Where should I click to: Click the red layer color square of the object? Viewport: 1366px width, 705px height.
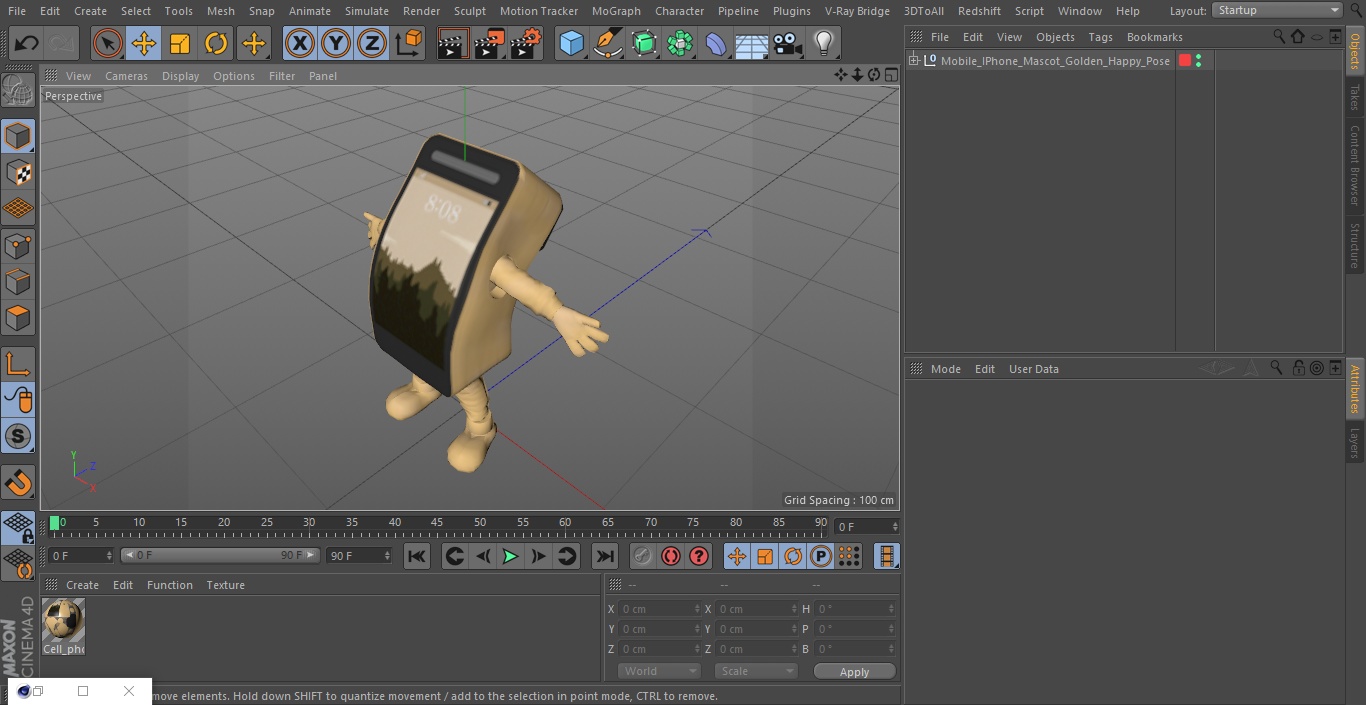(x=1185, y=61)
